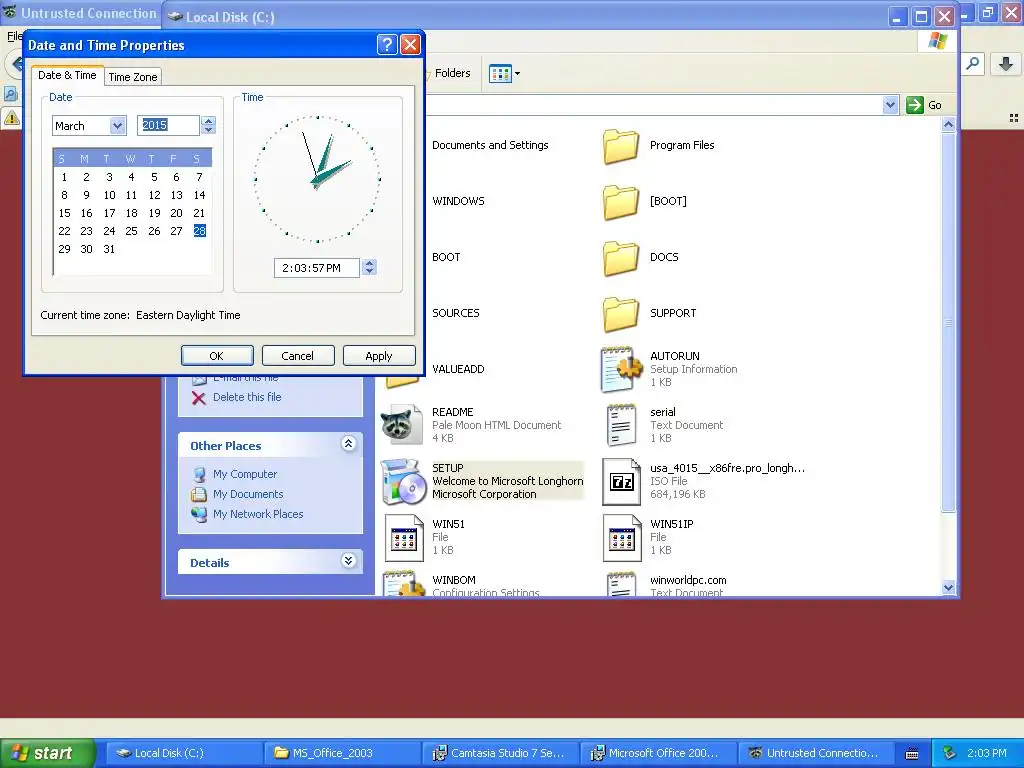Click the file list scroll down arrow
Screen dimensions: 1024x768
[949, 587]
